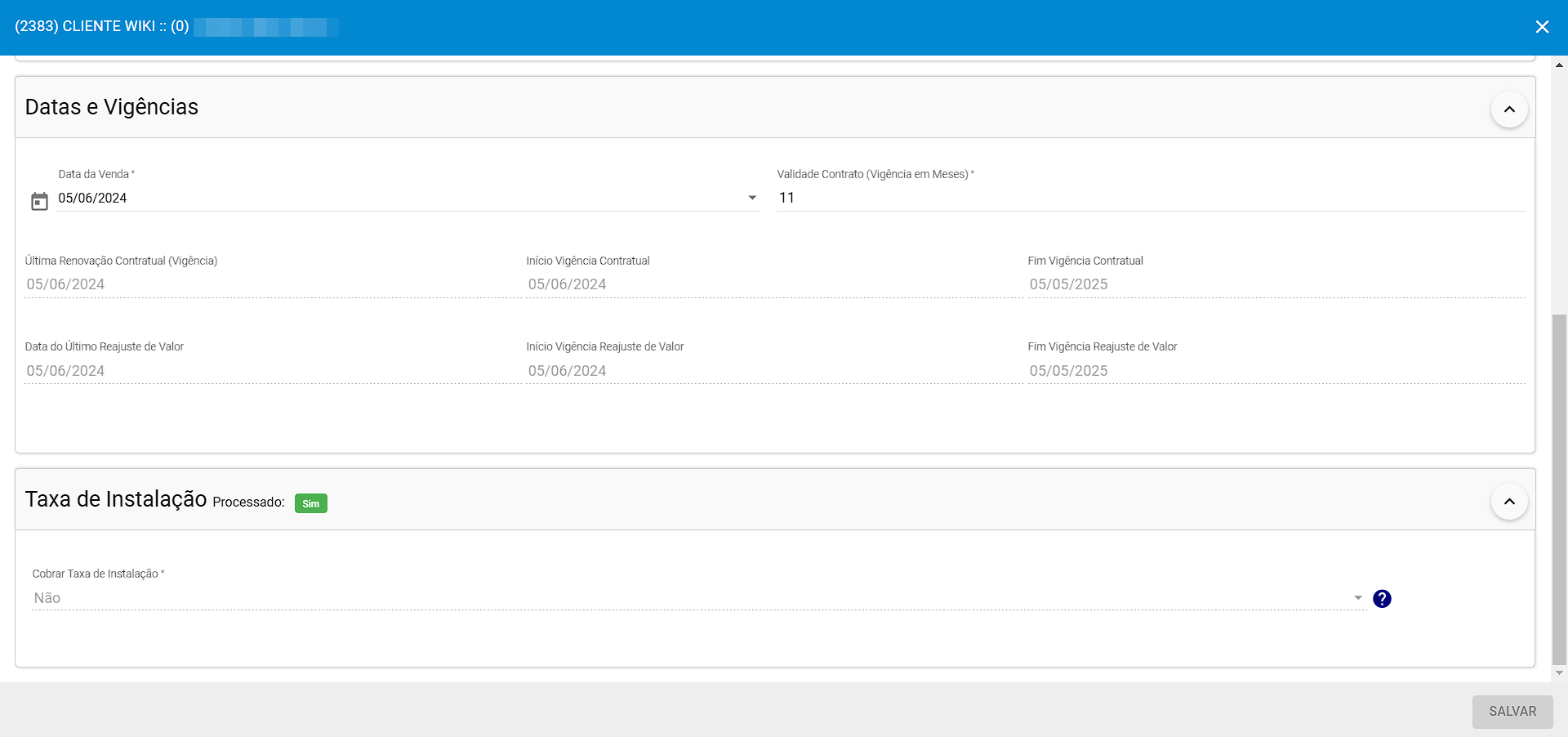This screenshot has width=1568, height=737.
Task: Click the Processado: label
Action: point(248,502)
